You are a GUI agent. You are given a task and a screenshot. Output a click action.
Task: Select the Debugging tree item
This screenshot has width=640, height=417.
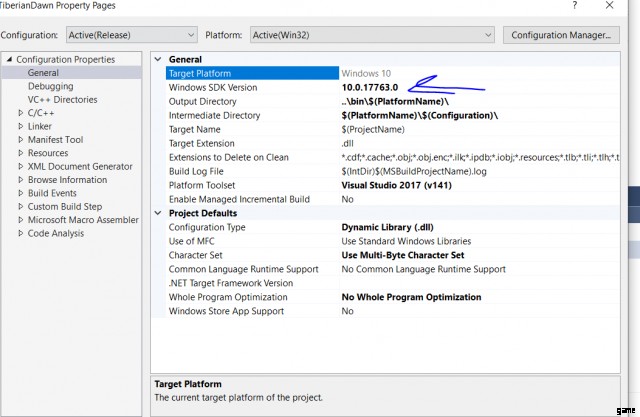point(50,87)
